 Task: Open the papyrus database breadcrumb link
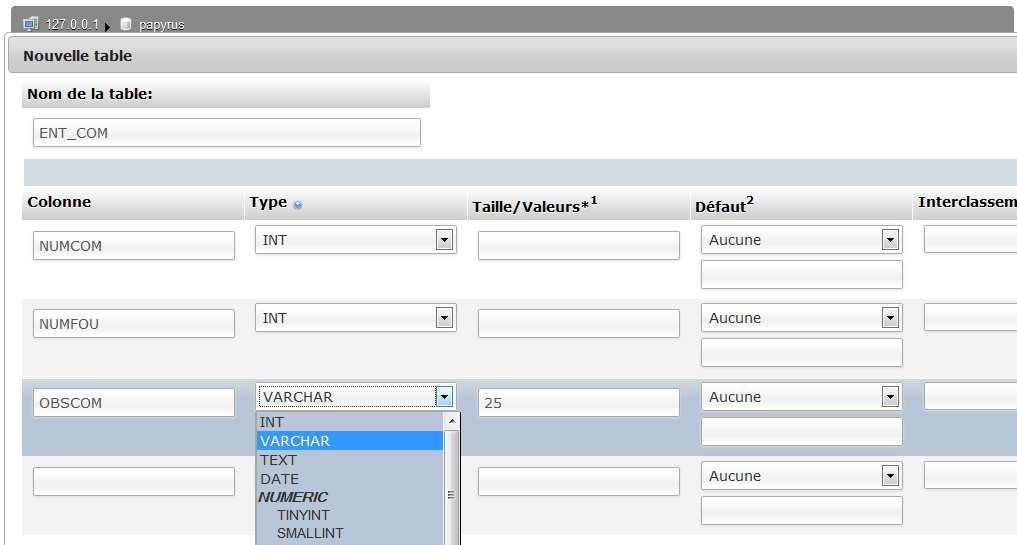point(161,25)
